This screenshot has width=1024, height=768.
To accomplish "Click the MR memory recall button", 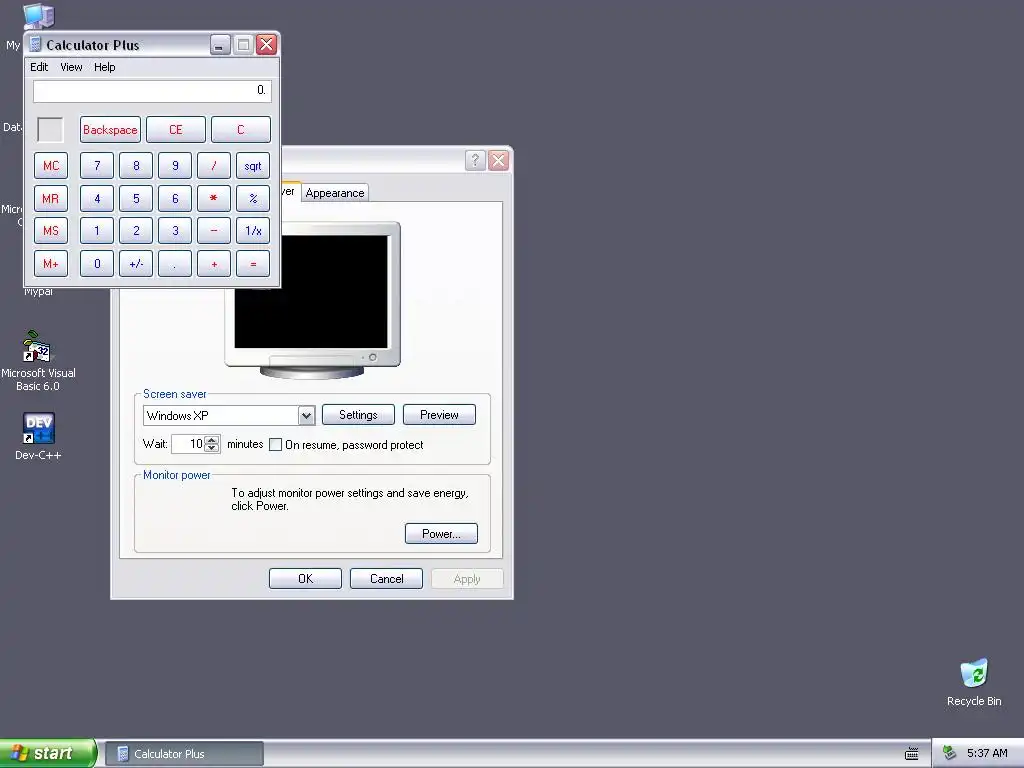I will coord(51,199).
